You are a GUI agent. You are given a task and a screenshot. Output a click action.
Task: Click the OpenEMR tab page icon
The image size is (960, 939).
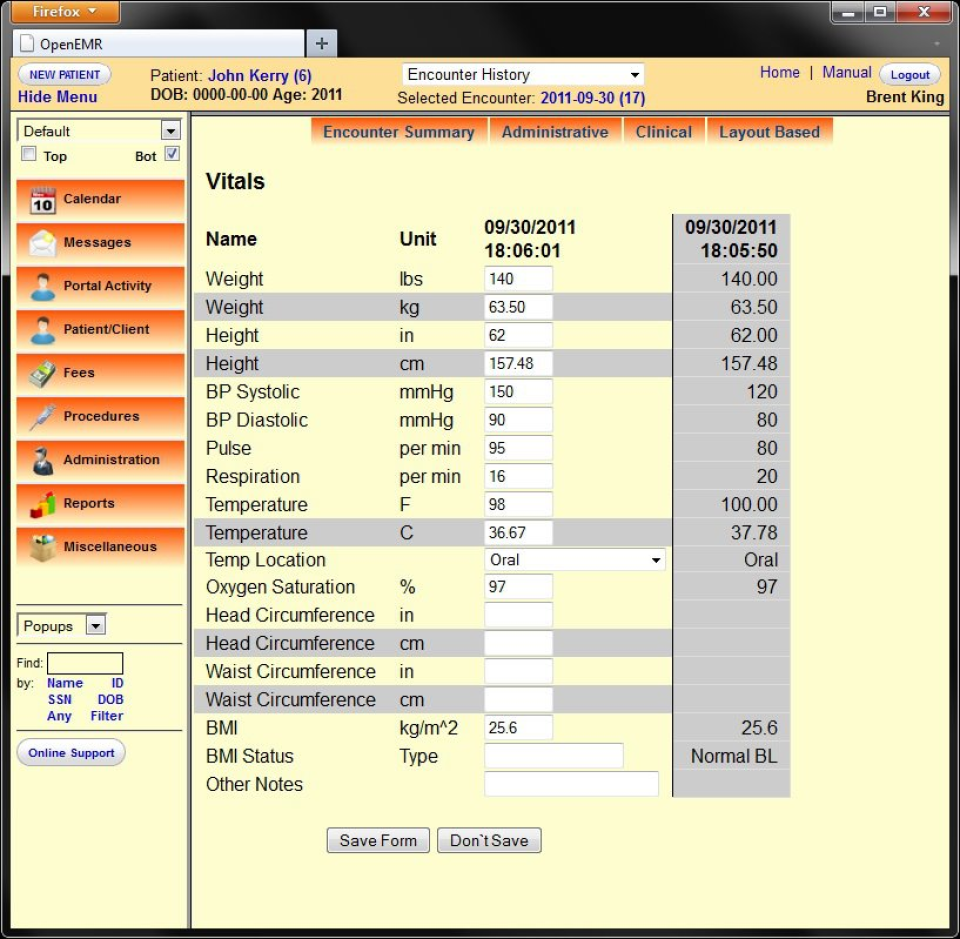click(26, 43)
